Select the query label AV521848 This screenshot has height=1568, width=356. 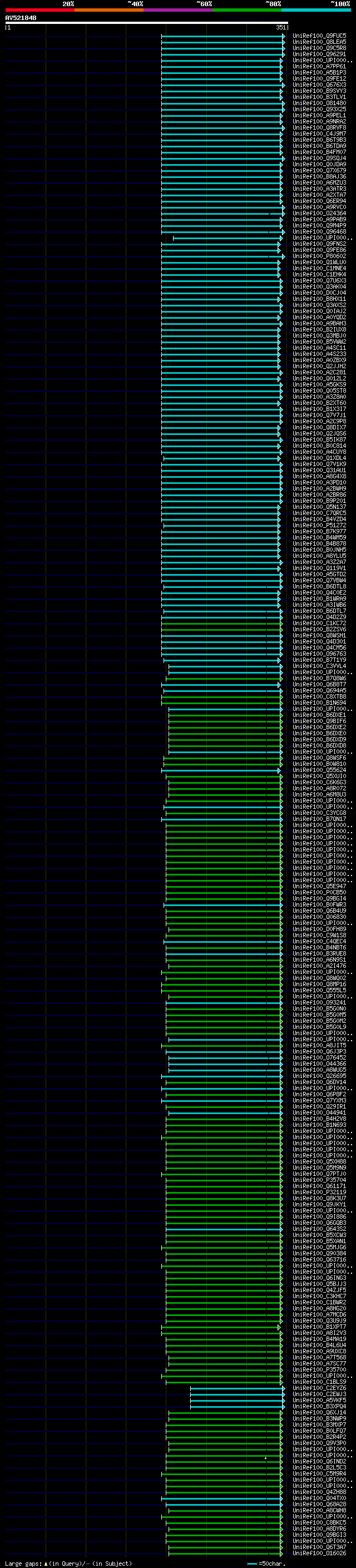[x=21, y=18]
